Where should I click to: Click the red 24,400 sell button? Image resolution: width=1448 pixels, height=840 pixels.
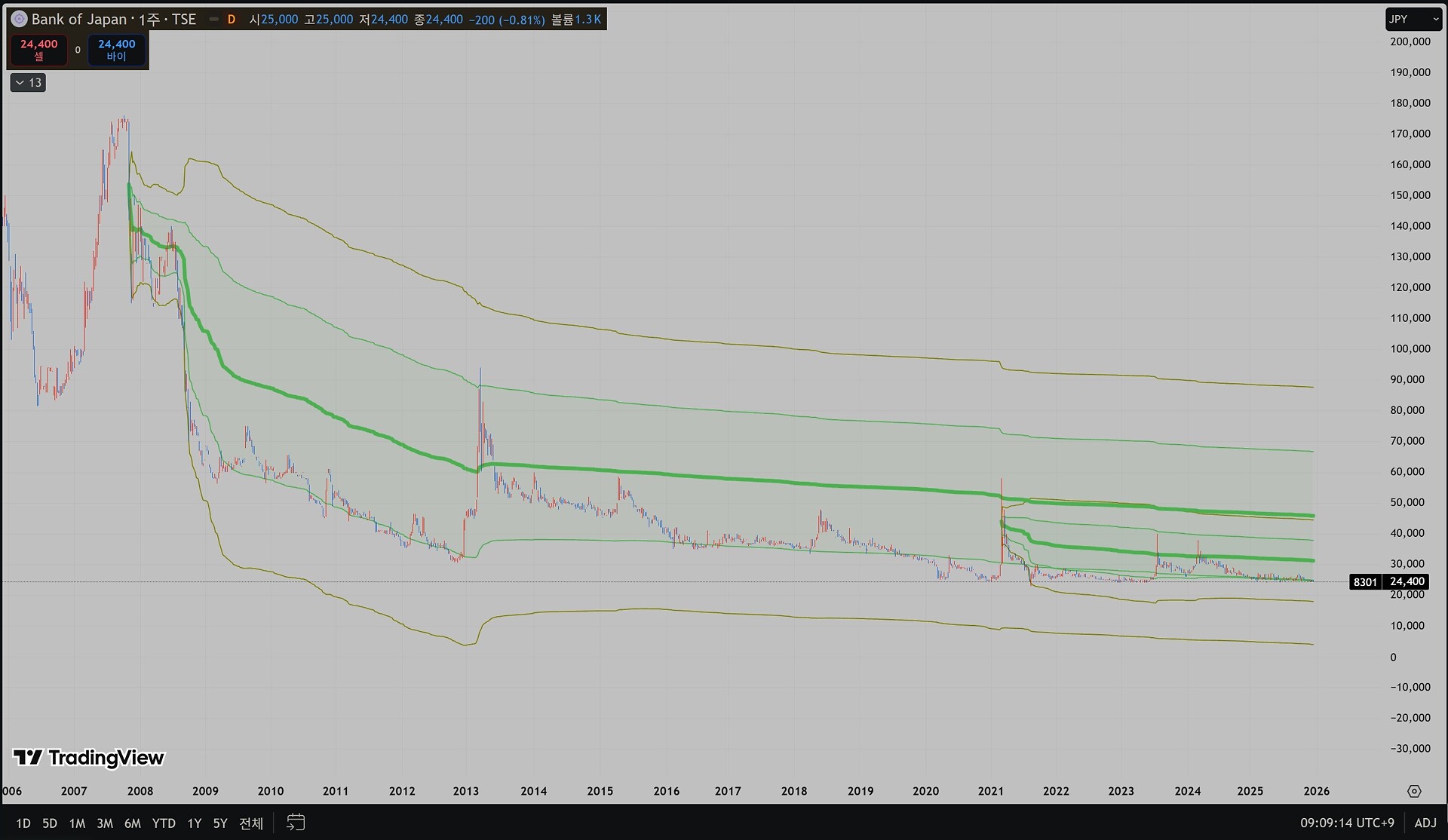pyautogui.click(x=38, y=50)
